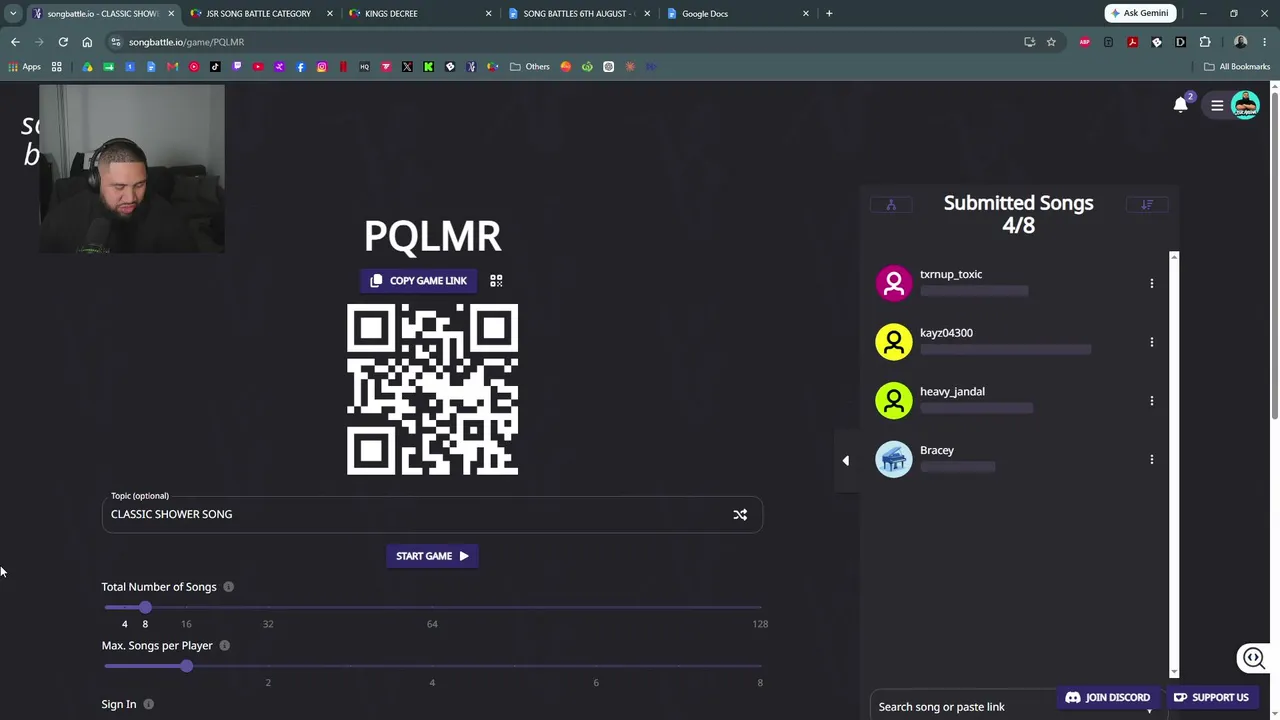The image size is (1280, 720).
Task: Show the QR code via the small QR icon
Action: (x=496, y=281)
